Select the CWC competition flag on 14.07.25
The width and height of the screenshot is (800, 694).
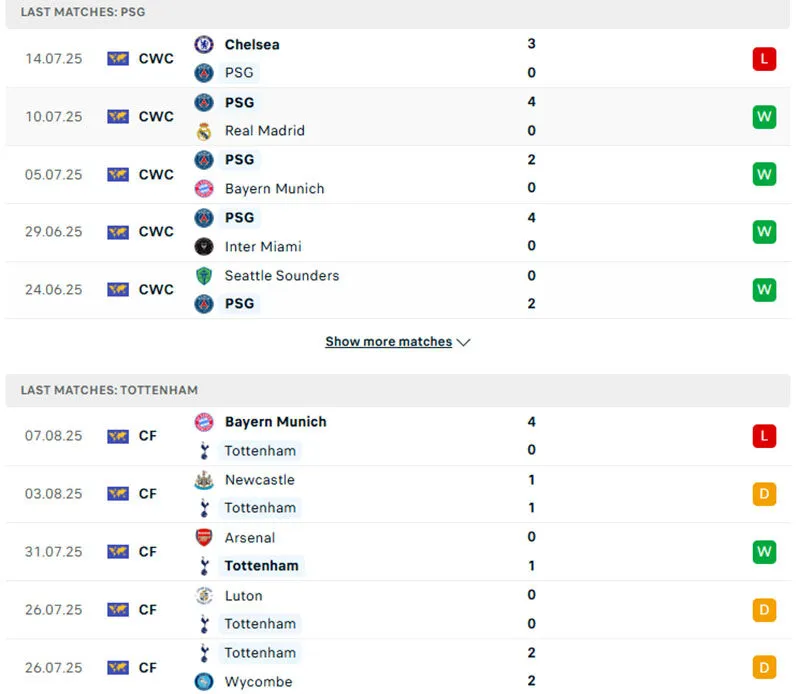(118, 59)
